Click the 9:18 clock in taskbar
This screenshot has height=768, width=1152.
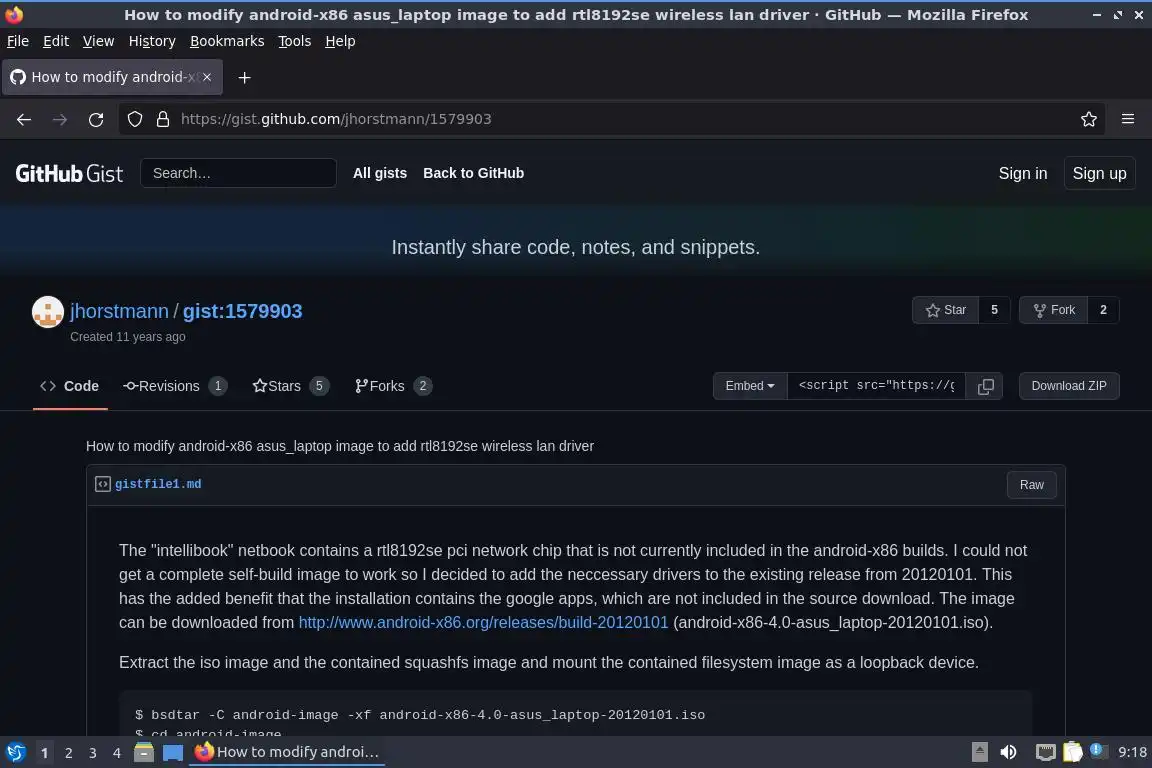[1132, 753]
